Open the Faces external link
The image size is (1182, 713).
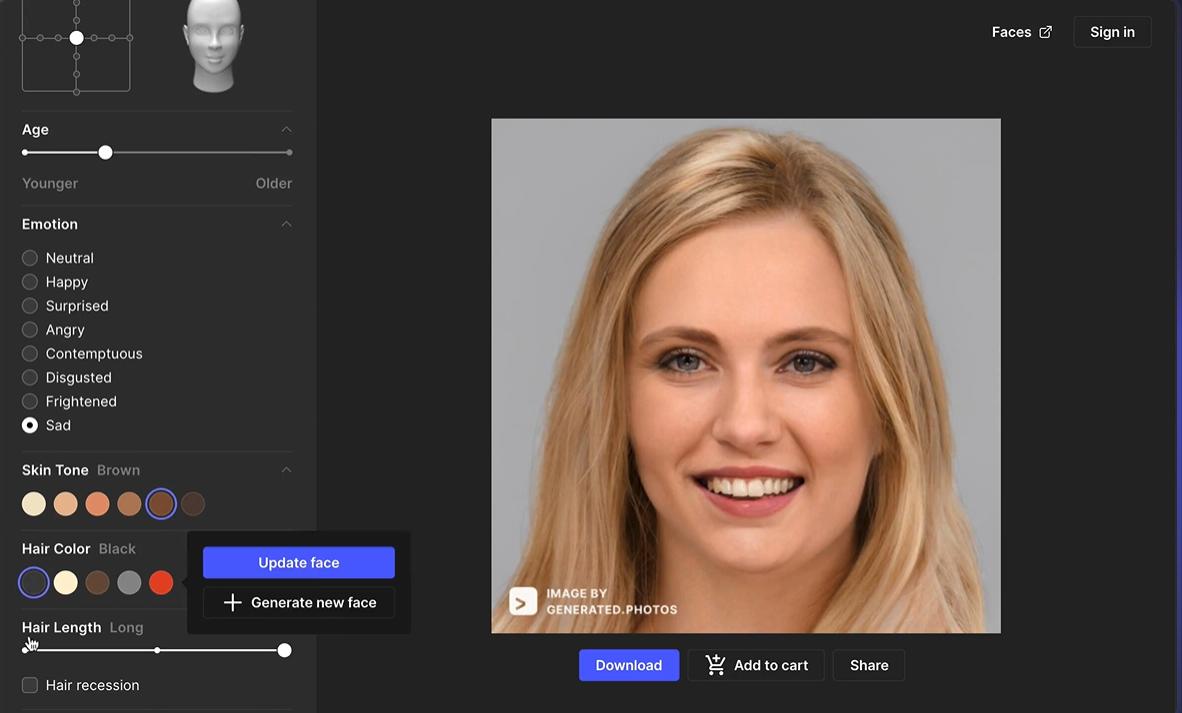[1021, 32]
